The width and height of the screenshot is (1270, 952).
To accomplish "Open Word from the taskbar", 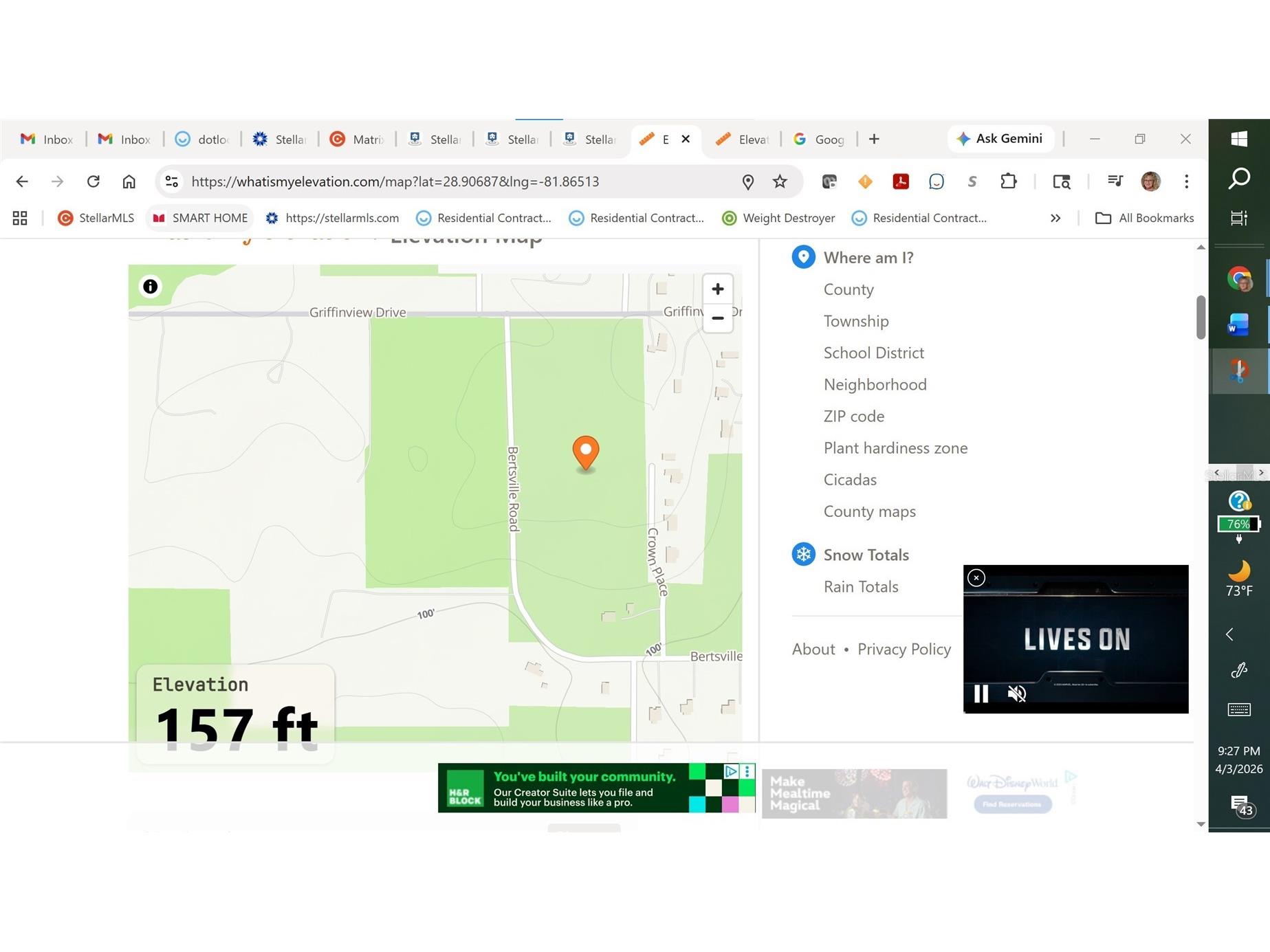I will coord(1239,324).
